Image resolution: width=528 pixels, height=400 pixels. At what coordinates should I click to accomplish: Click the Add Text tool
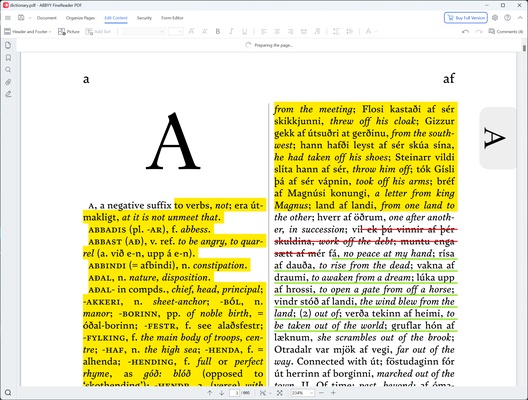pos(98,32)
